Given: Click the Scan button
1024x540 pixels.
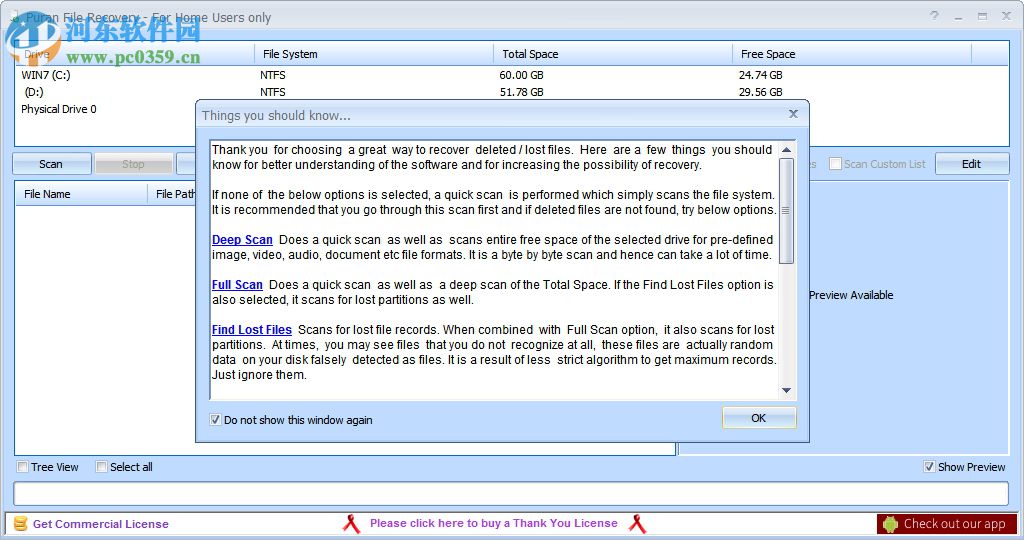Looking at the screenshot, I should tap(52, 164).
